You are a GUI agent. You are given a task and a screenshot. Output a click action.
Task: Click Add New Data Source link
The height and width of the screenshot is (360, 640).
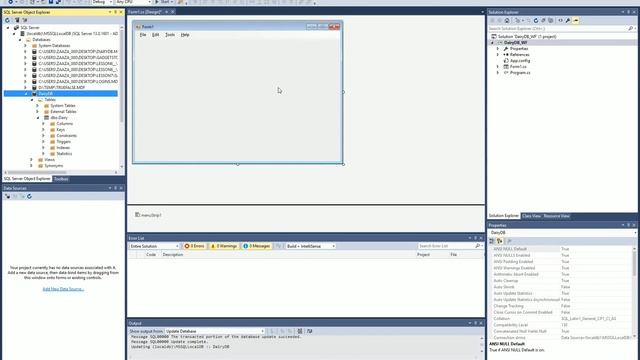click(x=63, y=289)
